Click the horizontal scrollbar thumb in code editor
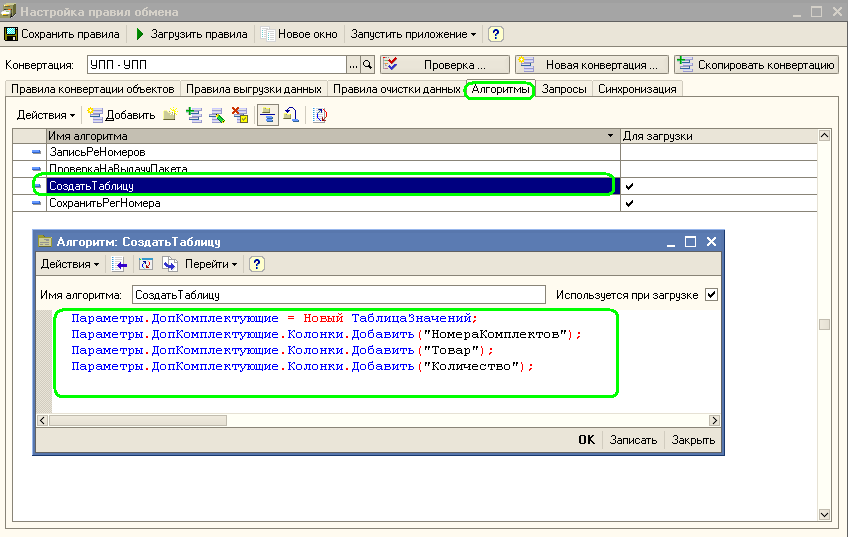The width and height of the screenshot is (848, 537). (138, 420)
